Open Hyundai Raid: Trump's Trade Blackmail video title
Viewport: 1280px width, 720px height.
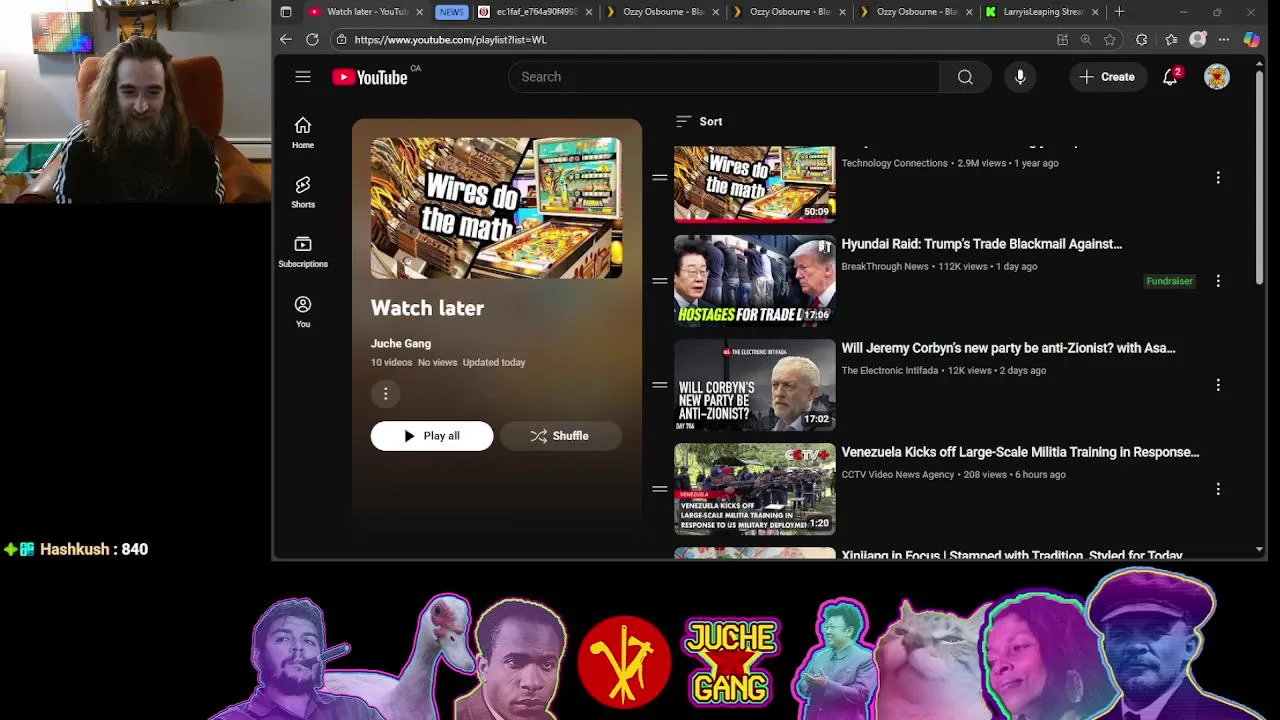pos(982,244)
